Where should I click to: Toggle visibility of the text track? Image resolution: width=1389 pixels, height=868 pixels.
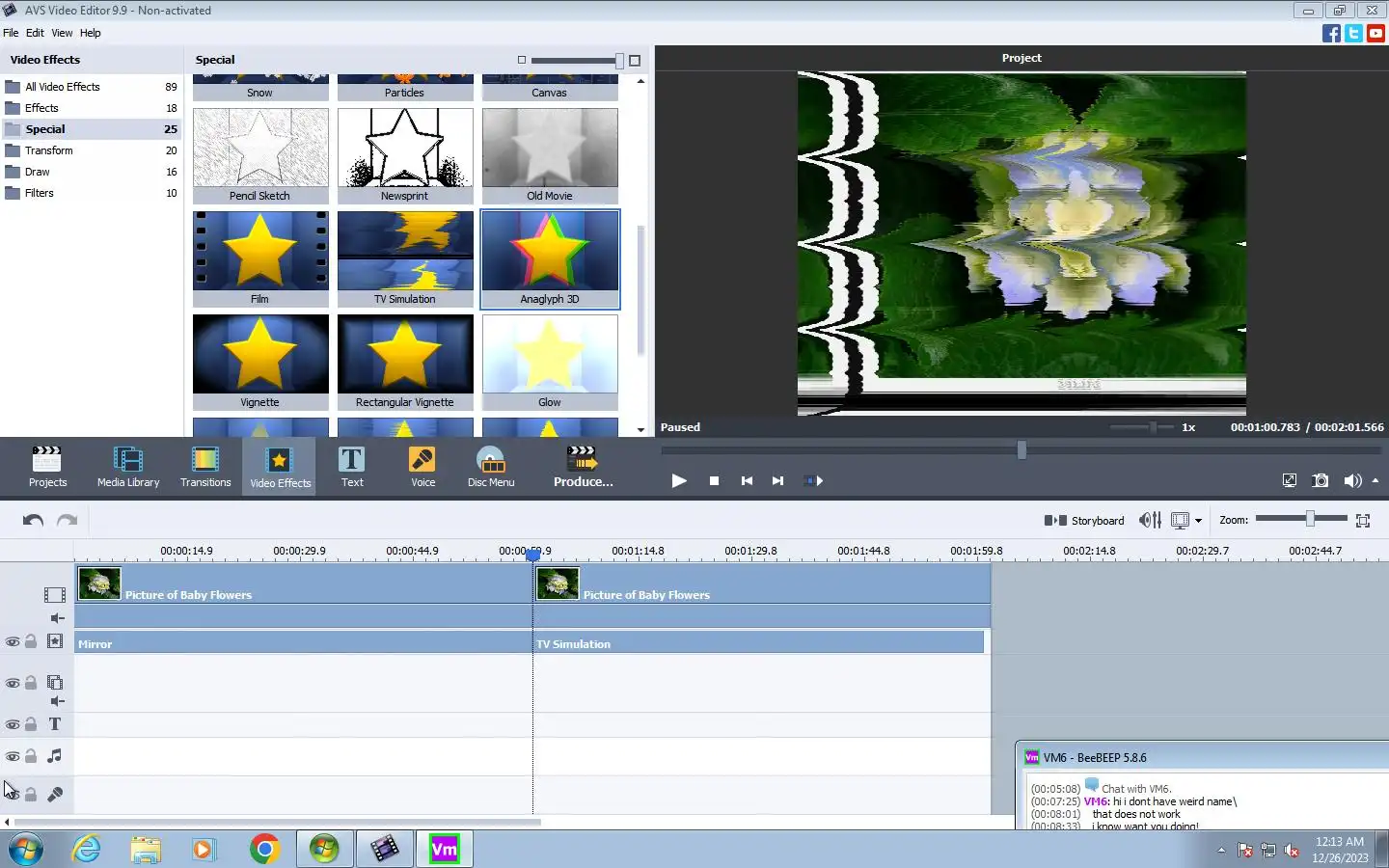pyautogui.click(x=13, y=724)
